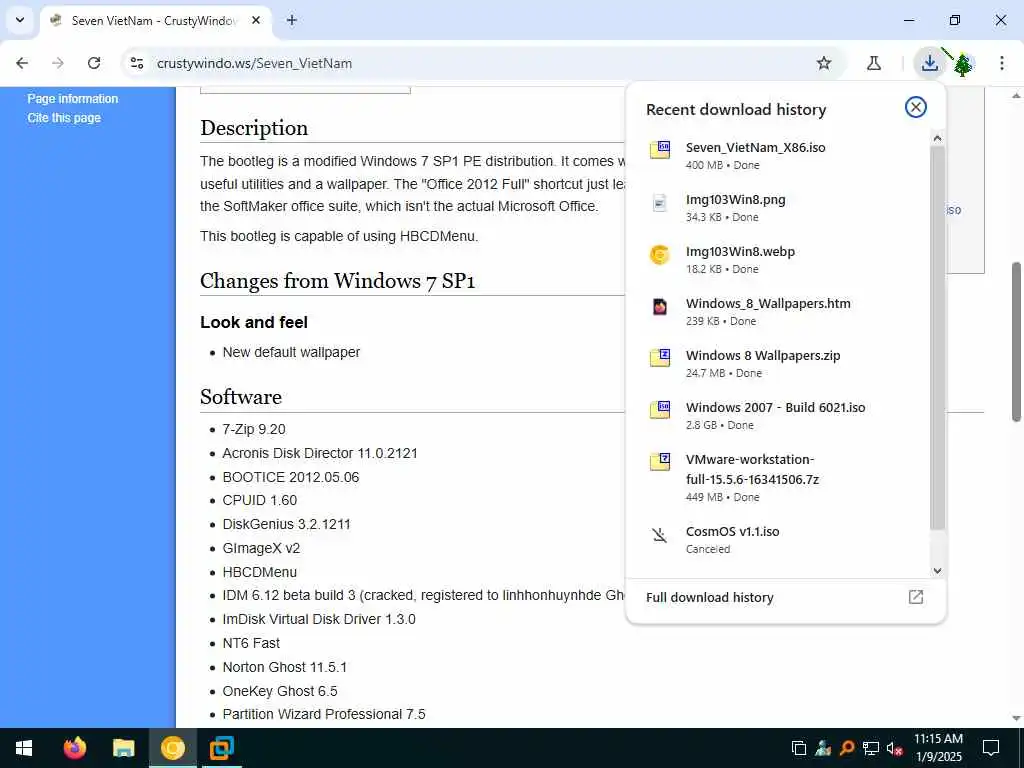Click the Seven_VietNam_X86.iso file icon
Screen dimensions: 1024x768
coord(660,150)
